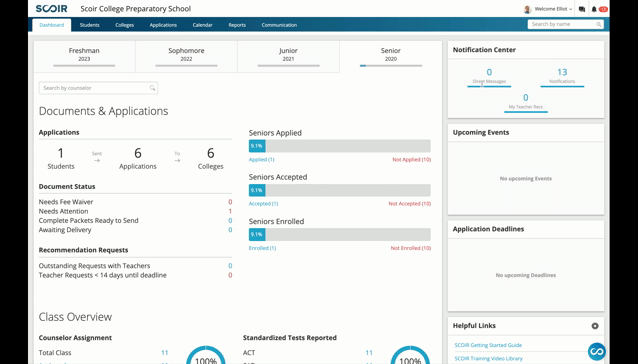638x364 pixels.
Task: Click Outstanding Requests with Teachers count
Action: click(230, 266)
